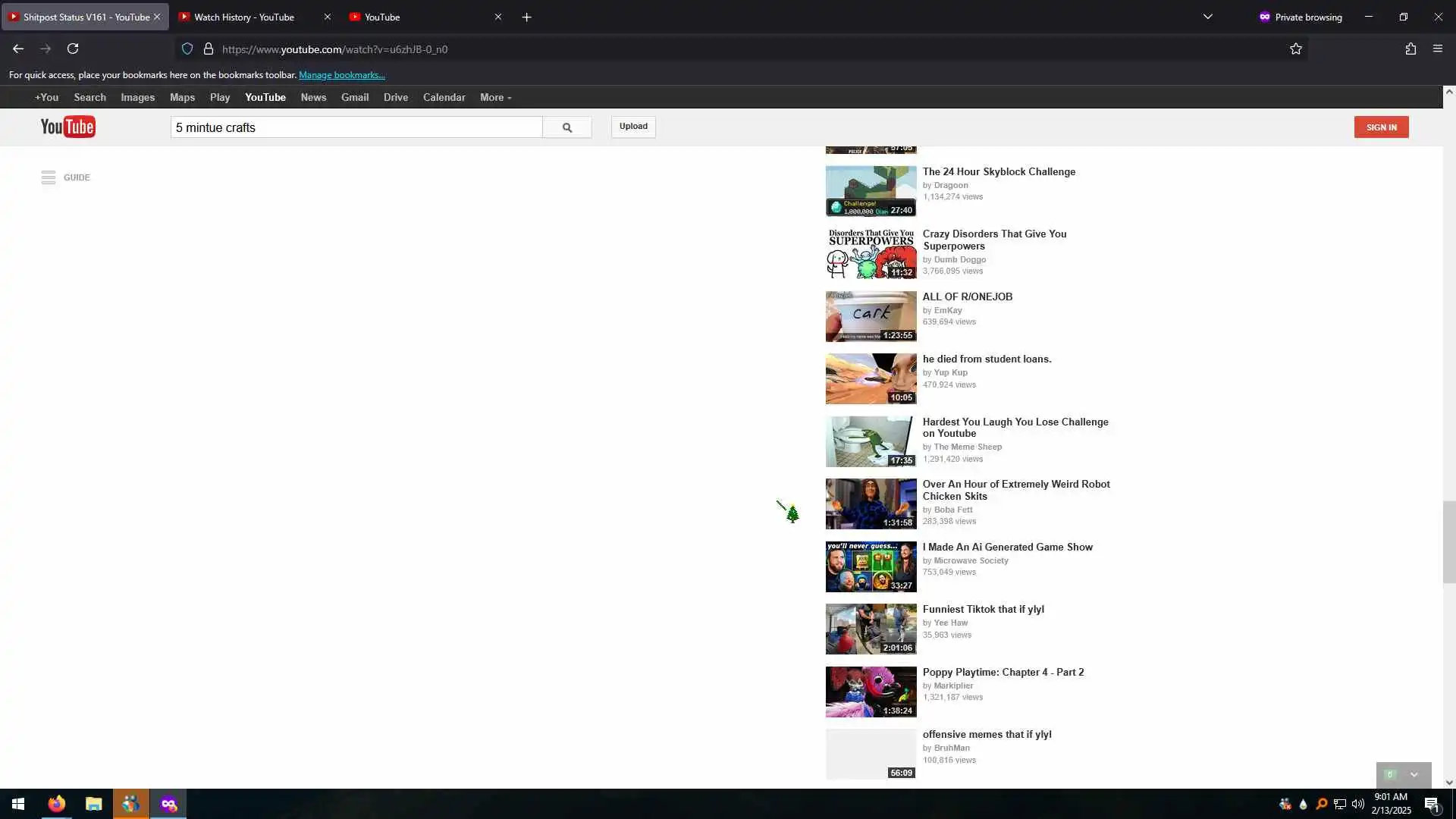Open File Explorer from taskbar

click(93, 804)
